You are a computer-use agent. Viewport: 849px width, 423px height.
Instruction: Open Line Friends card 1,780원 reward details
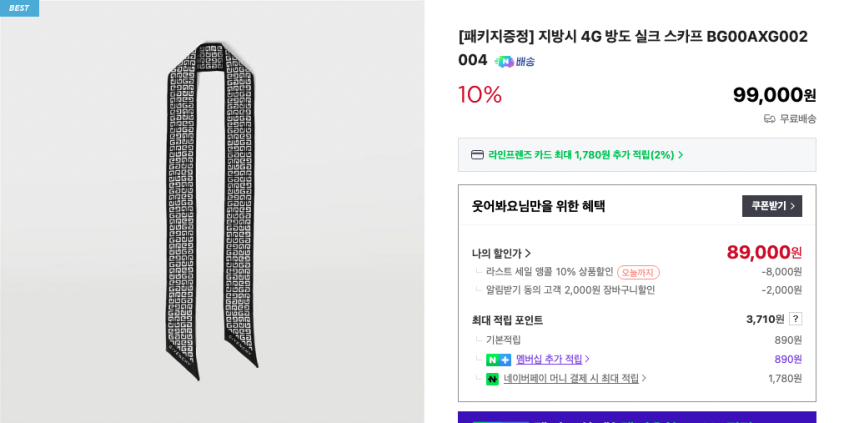click(x=585, y=155)
